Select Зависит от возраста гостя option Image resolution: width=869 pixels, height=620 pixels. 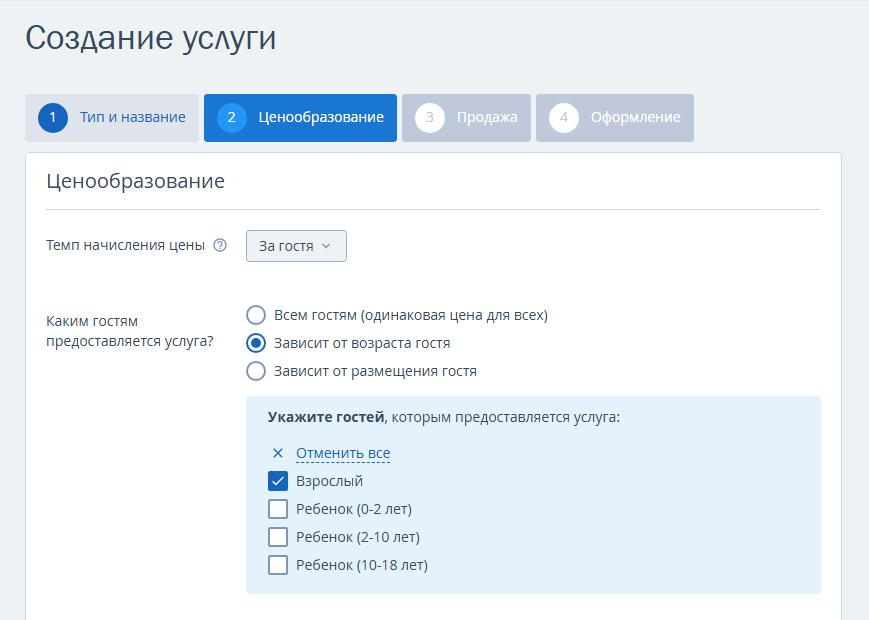tap(255, 343)
